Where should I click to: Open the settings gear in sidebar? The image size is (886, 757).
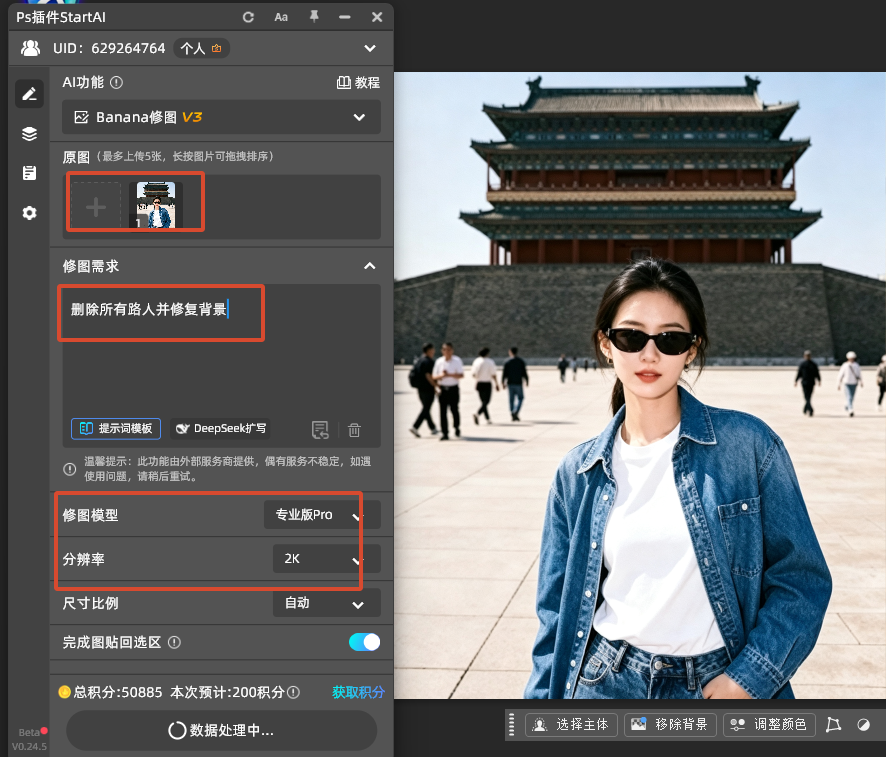(29, 213)
